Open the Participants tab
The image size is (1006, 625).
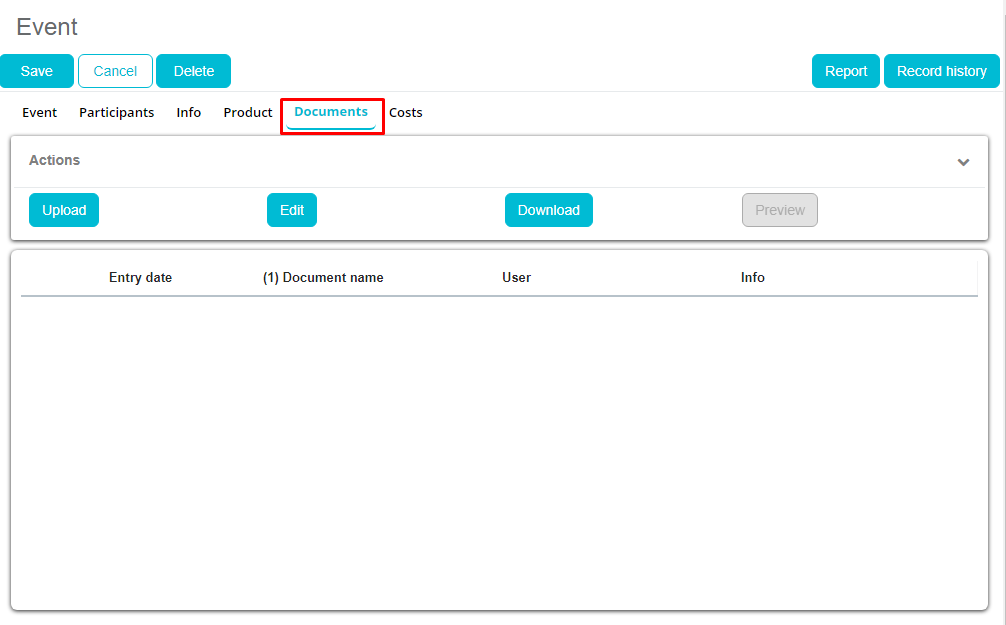click(116, 113)
